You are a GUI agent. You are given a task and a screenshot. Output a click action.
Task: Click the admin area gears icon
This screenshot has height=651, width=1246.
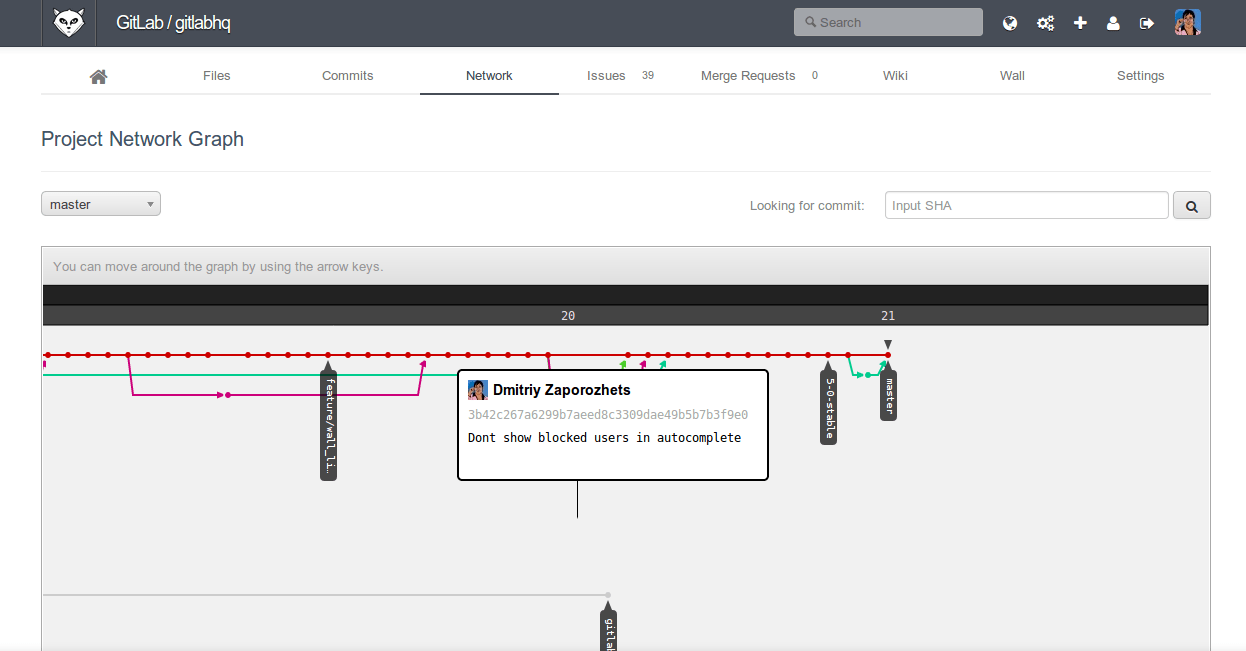pyautogui.click(x=1045, y=21)
